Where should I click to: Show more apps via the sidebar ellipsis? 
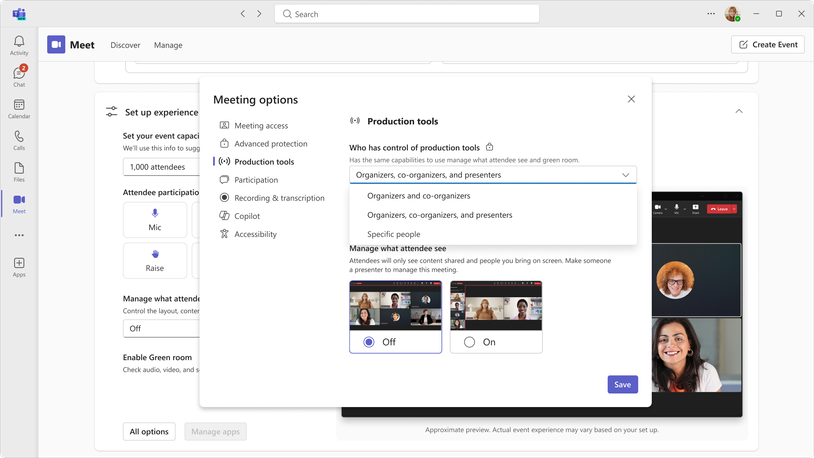point(19,235)
